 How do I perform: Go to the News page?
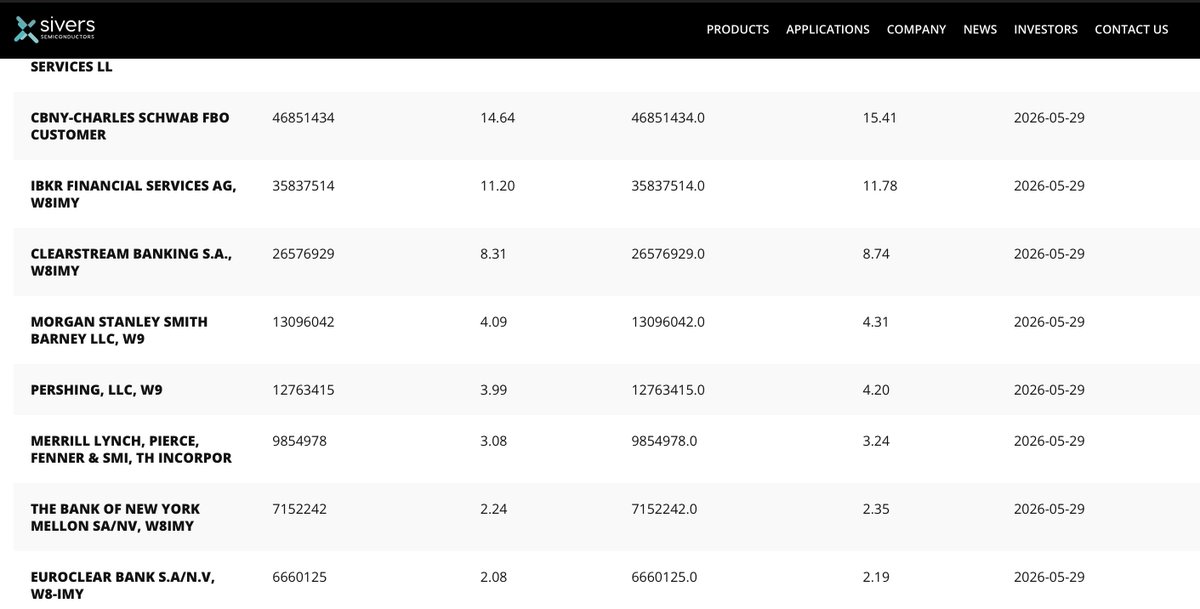pyautogui.click(x=980, y=30)
